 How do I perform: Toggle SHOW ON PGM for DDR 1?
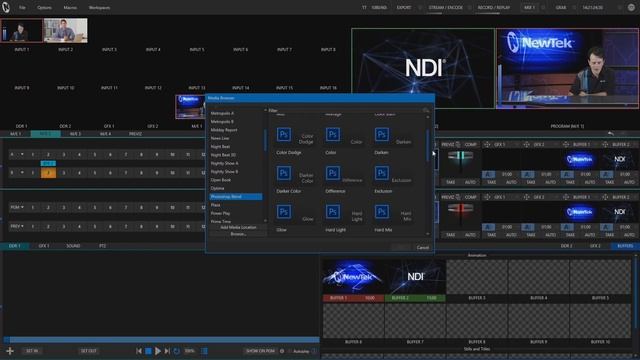[260, 351]
